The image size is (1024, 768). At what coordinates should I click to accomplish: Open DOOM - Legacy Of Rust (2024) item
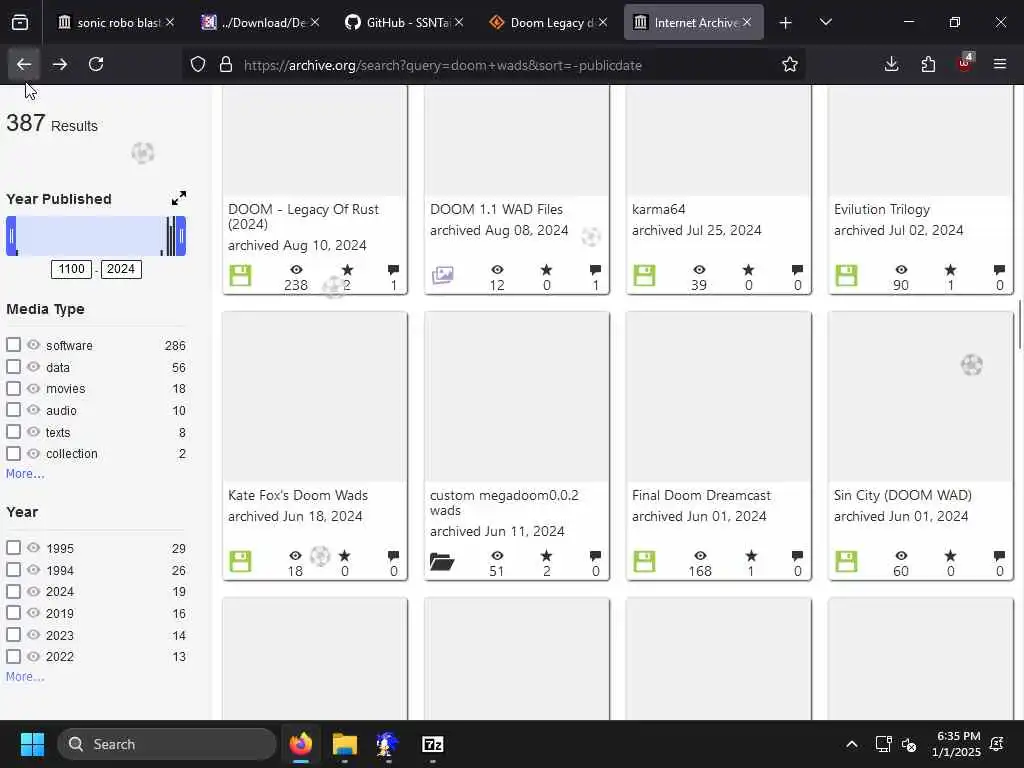coord(304,216)
